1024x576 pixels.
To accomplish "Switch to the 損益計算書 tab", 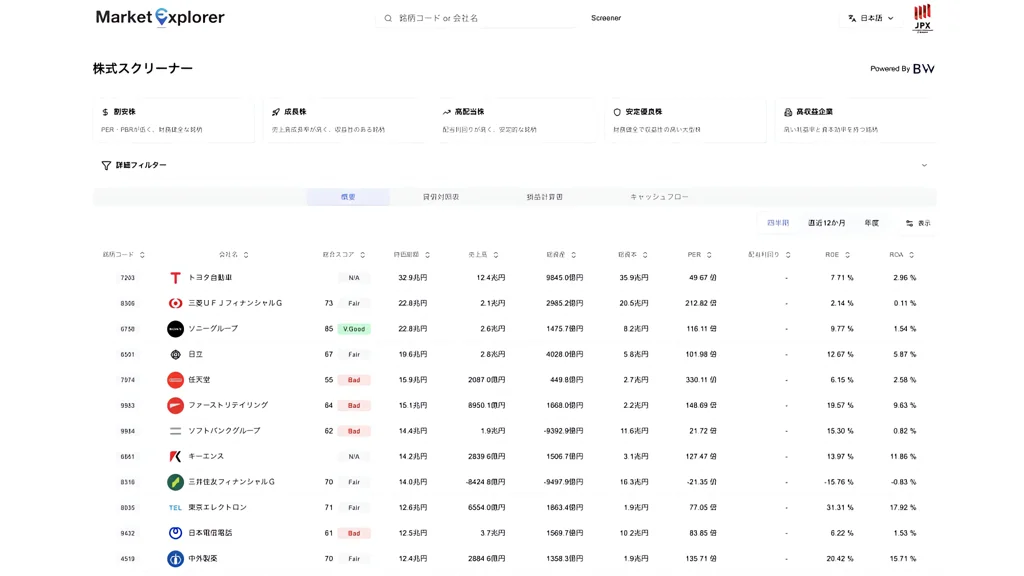I will (x=545, y=197).
